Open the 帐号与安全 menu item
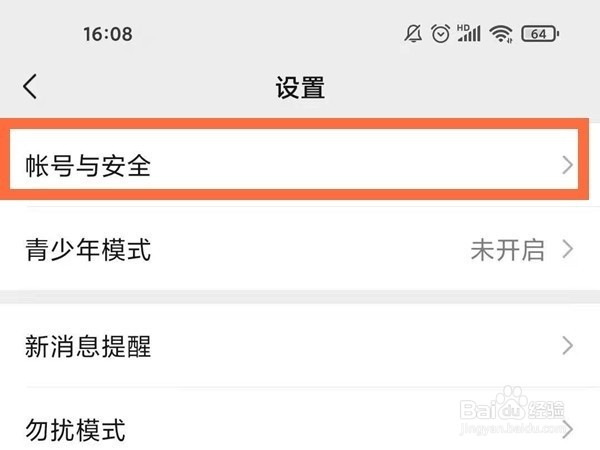 click(x=88, y=166)
